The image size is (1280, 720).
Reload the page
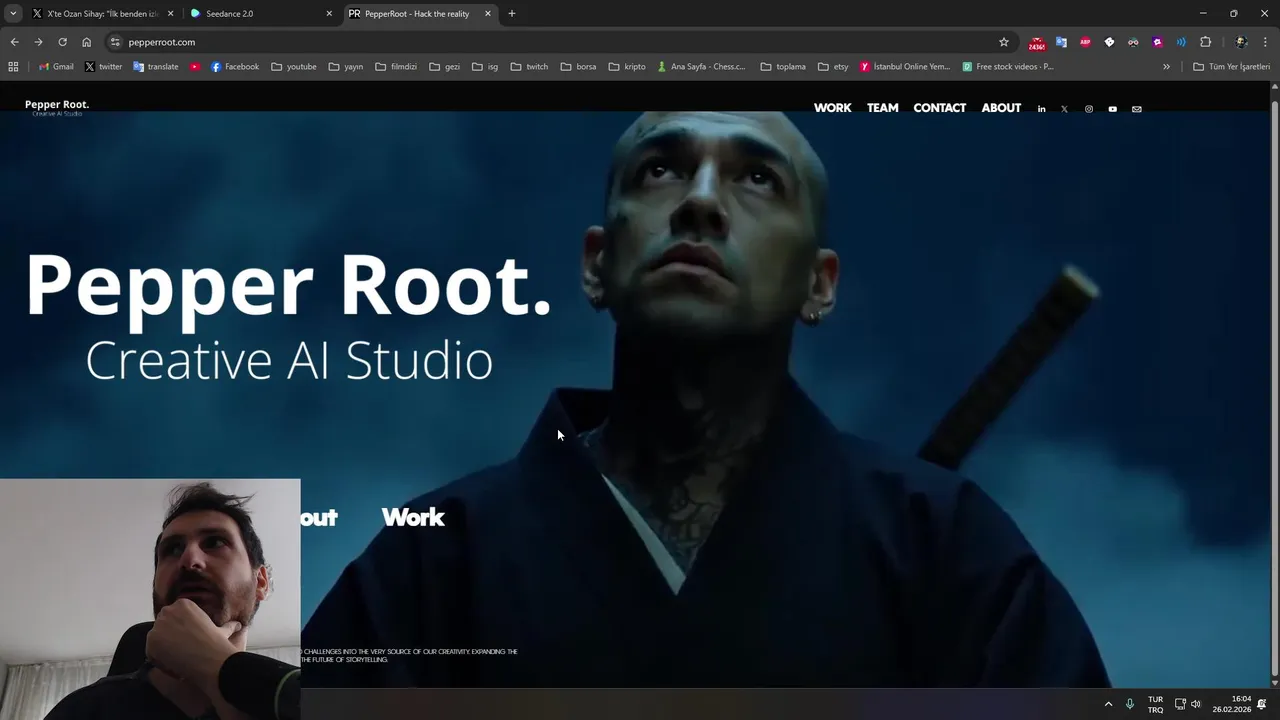[x=62, y=42]
